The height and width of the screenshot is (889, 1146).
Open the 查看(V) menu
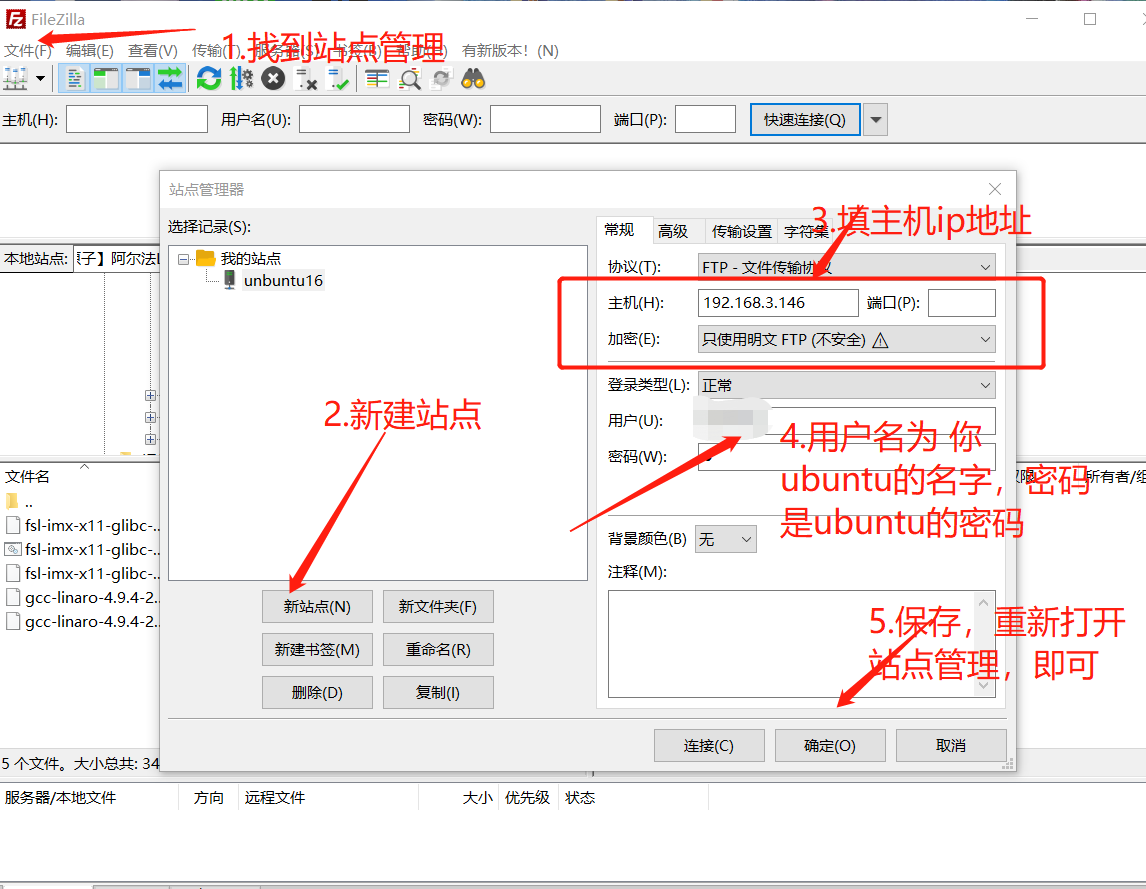click(153, 50)
